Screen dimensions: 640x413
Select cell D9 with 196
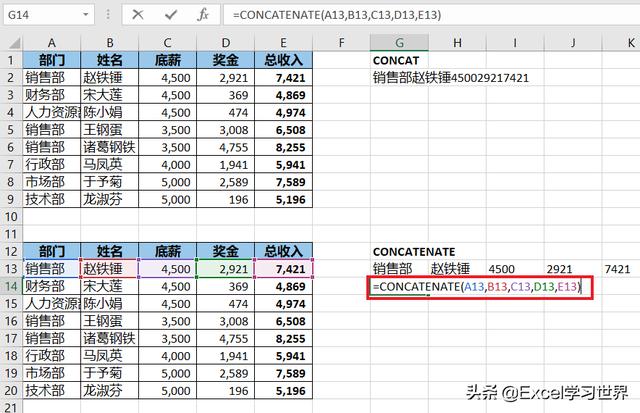(x=226, y=199)
